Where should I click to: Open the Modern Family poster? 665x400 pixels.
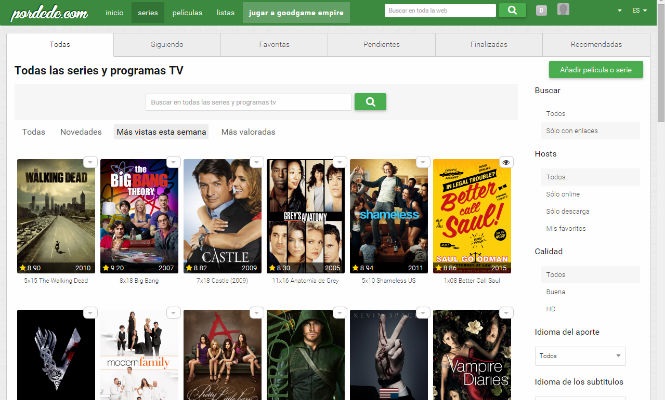point(139,355)
